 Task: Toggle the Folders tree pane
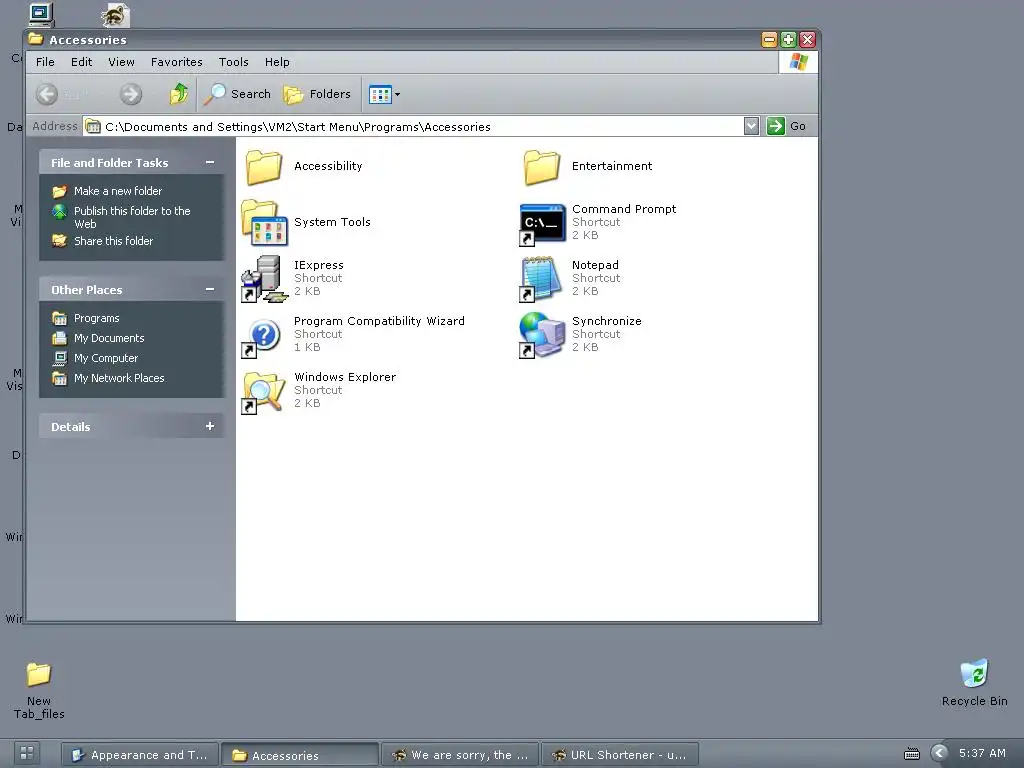[317, 95]
